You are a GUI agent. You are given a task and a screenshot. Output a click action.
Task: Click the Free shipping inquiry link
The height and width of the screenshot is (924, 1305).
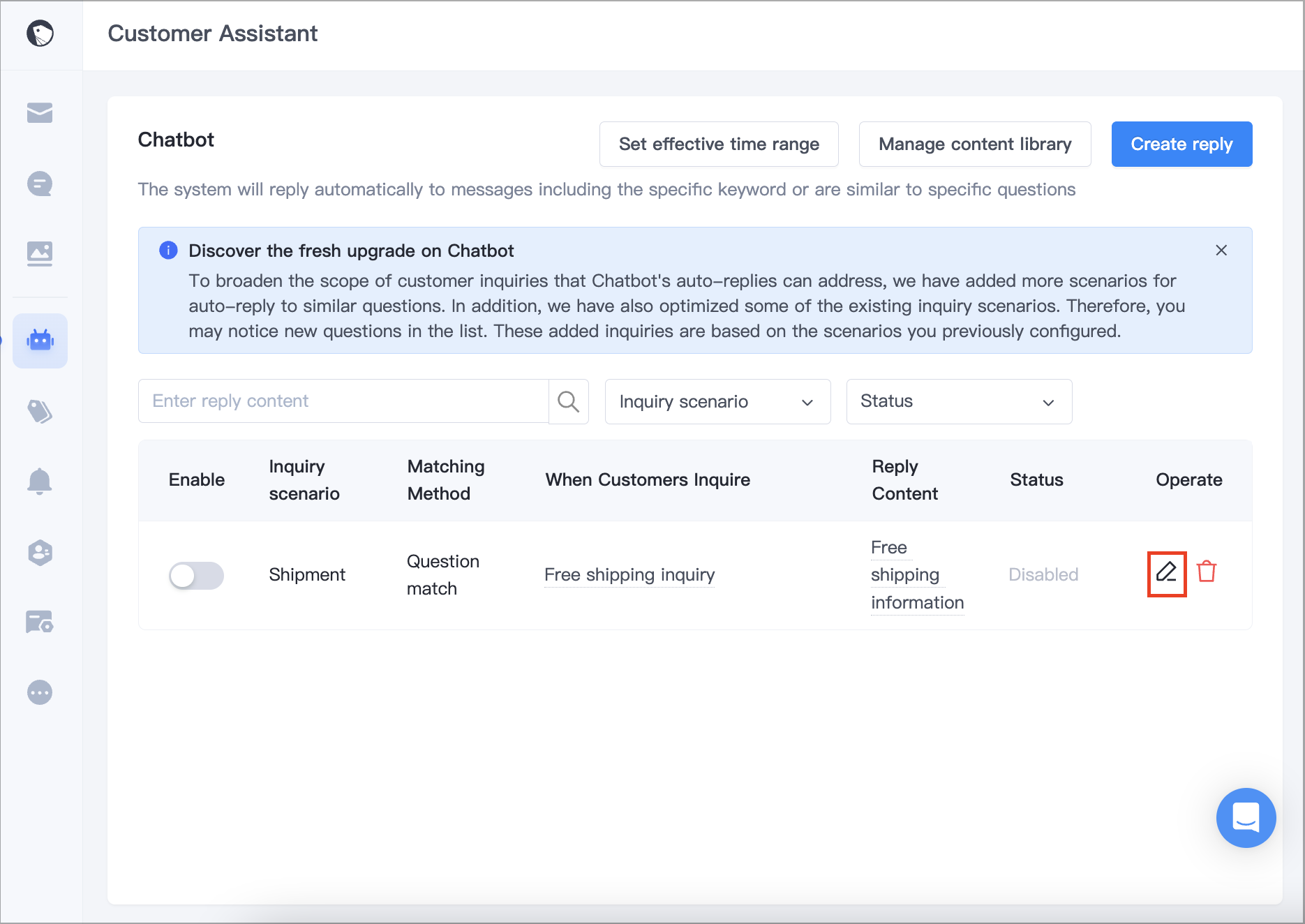(x=629, y=574)
